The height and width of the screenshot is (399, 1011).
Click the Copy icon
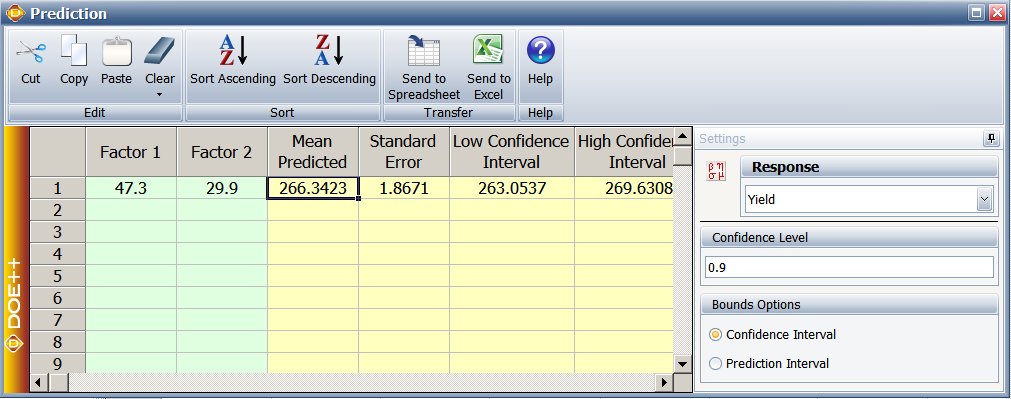(74, 51)
